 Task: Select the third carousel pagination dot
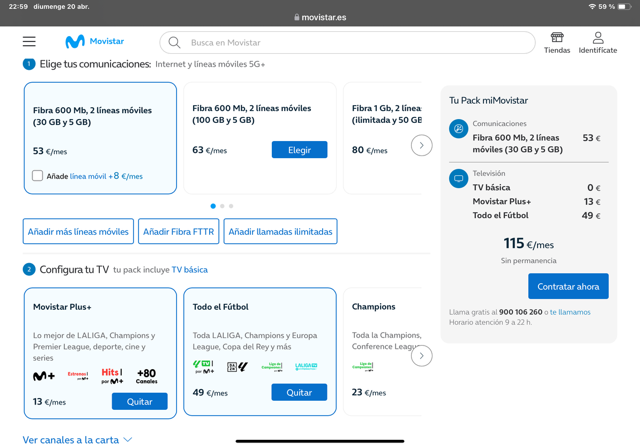231,206
